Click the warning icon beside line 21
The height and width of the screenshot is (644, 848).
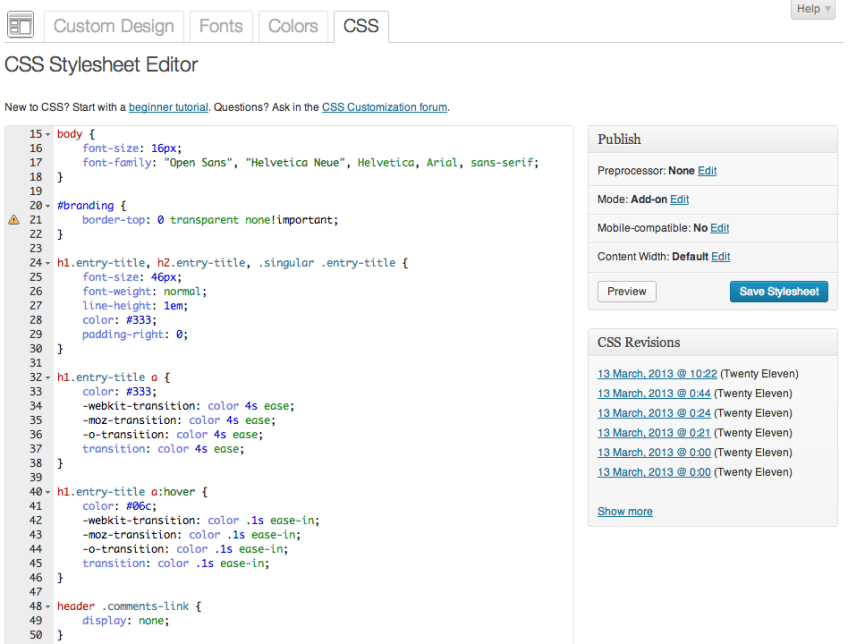pyautogui.click(x=13, y=218)
